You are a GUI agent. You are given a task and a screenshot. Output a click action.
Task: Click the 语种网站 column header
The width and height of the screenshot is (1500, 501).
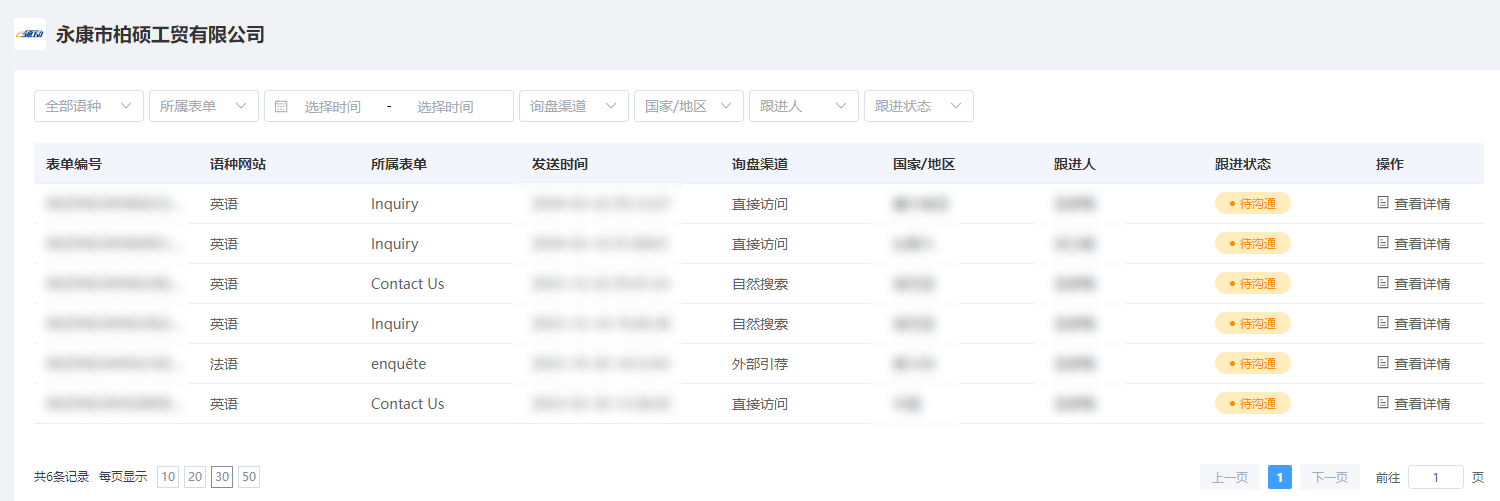click(238, 164)
